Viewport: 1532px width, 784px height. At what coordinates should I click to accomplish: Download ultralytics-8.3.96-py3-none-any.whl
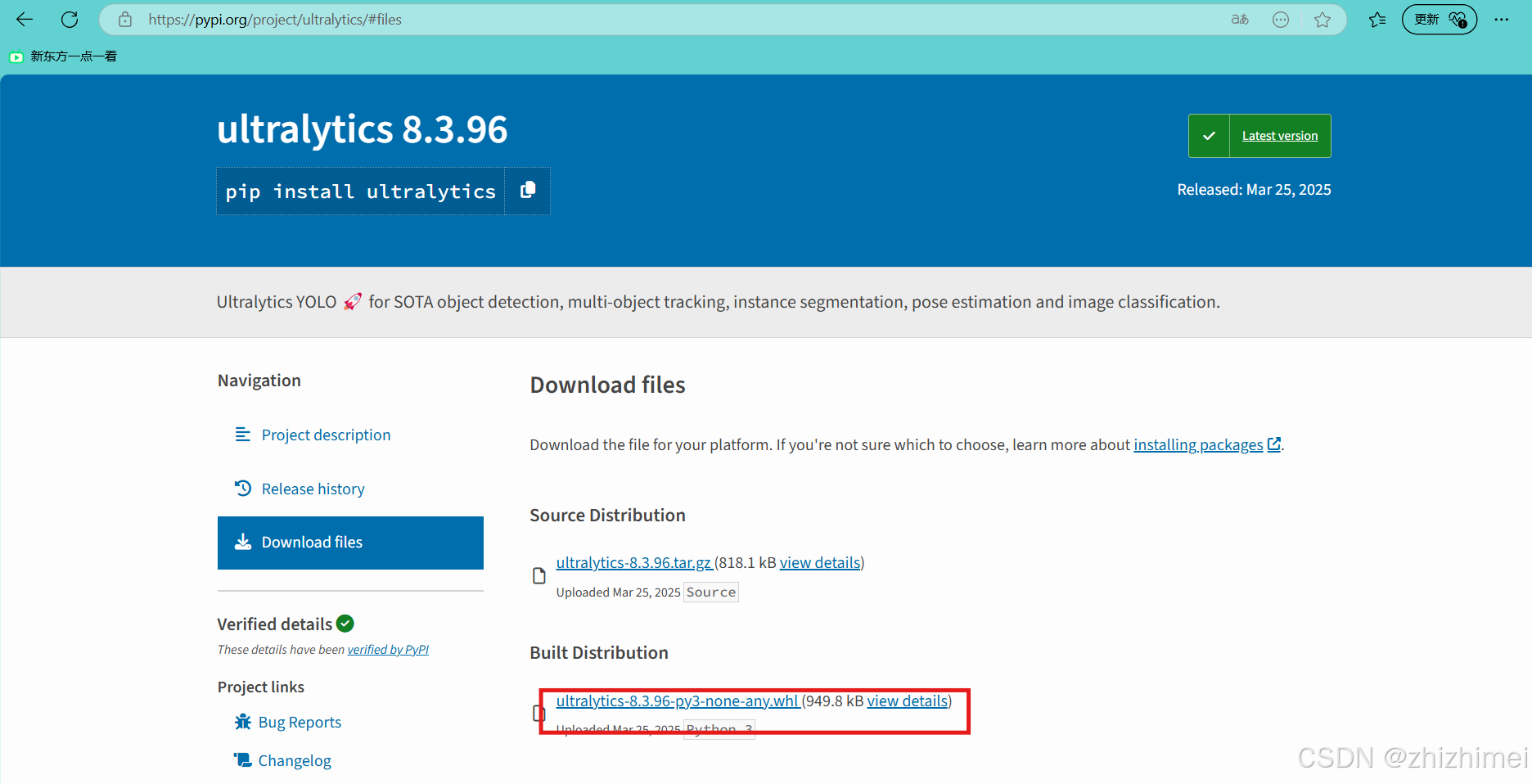(677, 701)
